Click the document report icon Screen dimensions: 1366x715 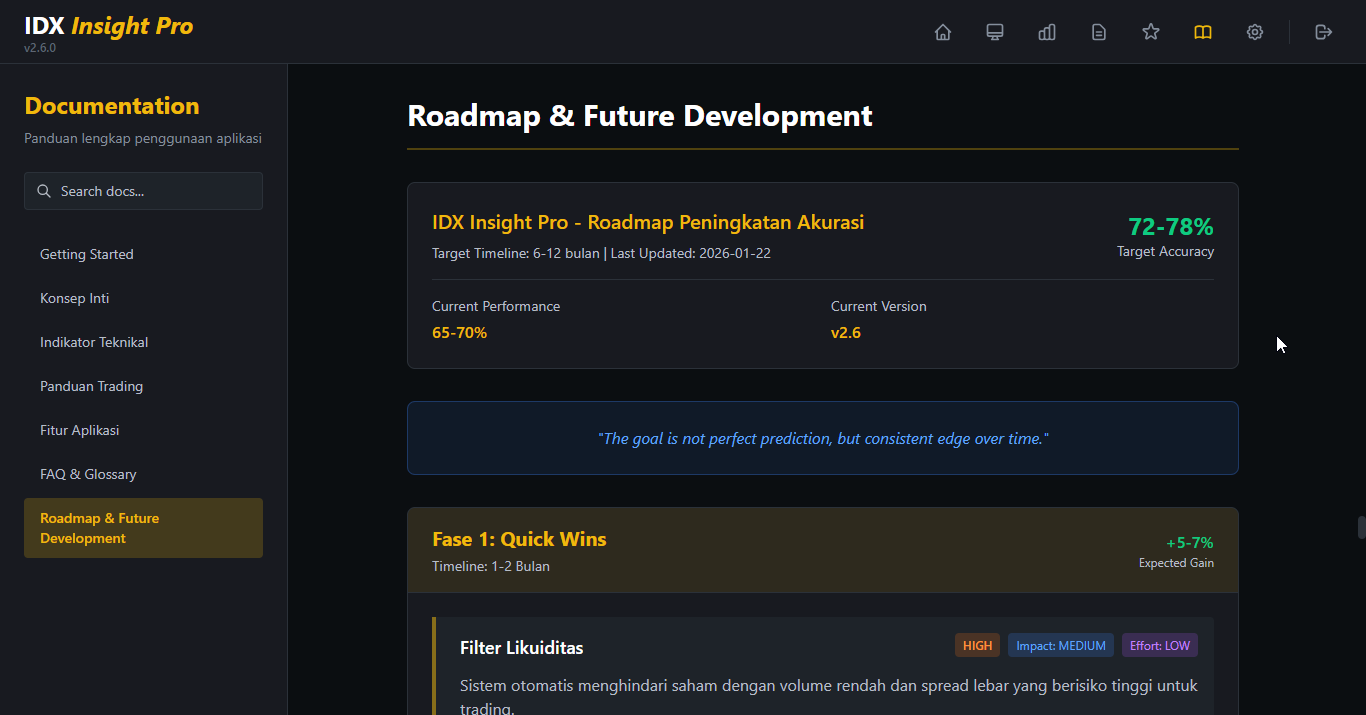pos(1099,32)
